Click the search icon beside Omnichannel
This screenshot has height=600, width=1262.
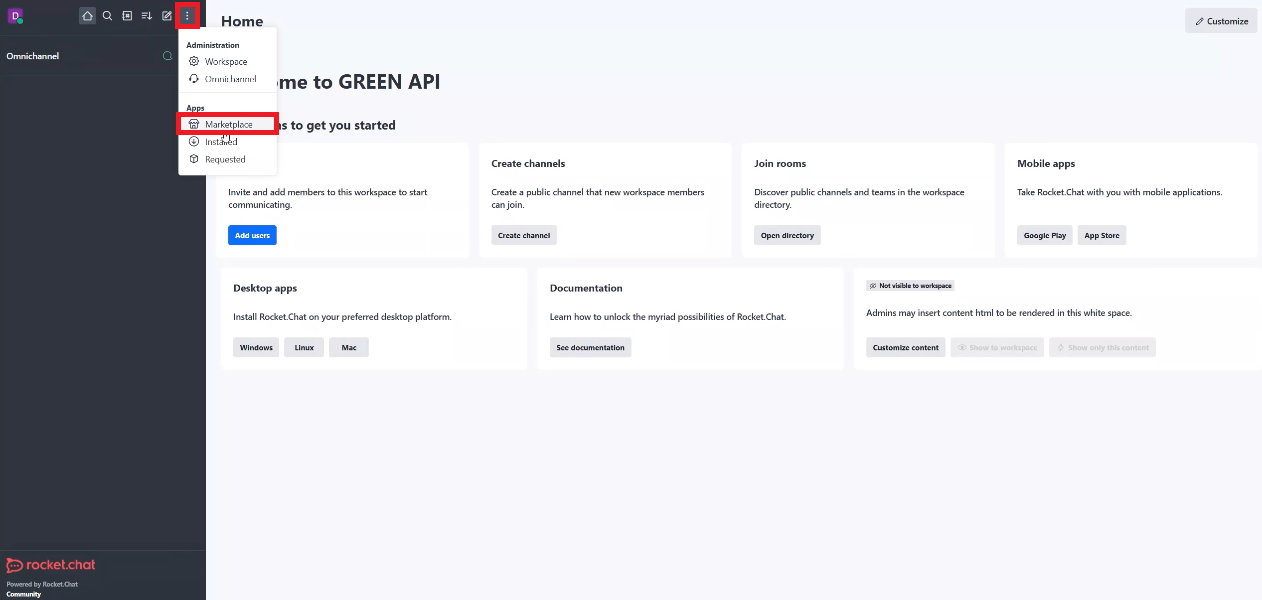pyautogui.click(x=167, y=55)
